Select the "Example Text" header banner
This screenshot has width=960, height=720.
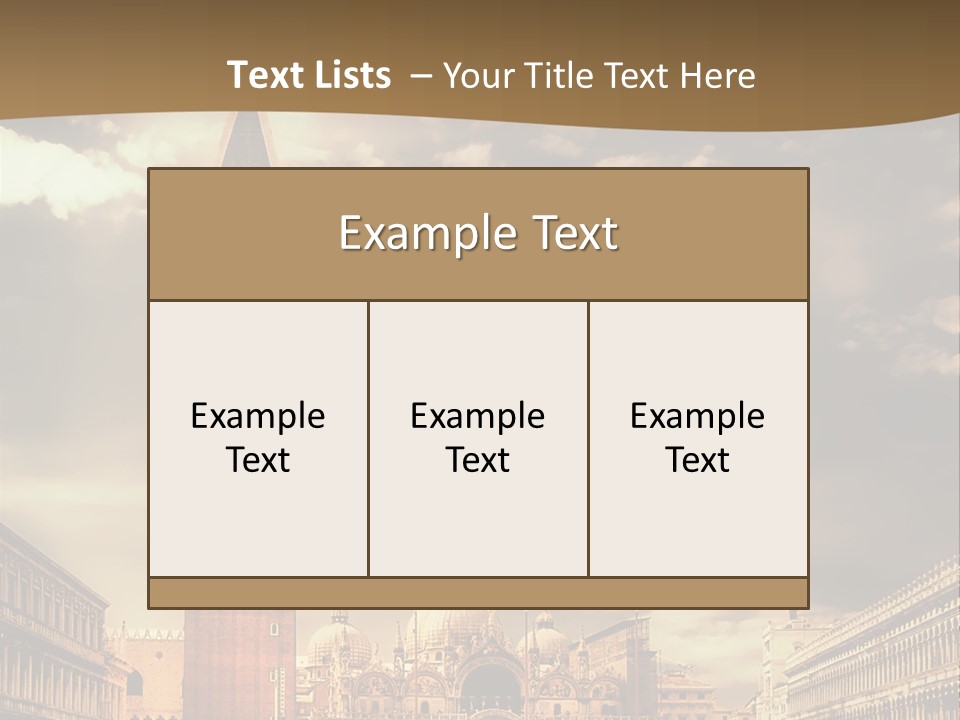pyautogui.click(x=478, y=232)
